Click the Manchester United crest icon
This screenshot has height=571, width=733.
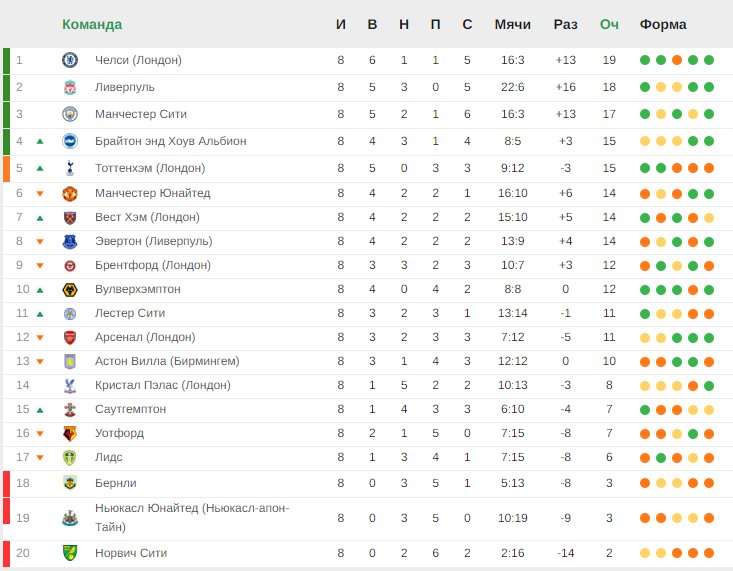(x=70, y=193)
